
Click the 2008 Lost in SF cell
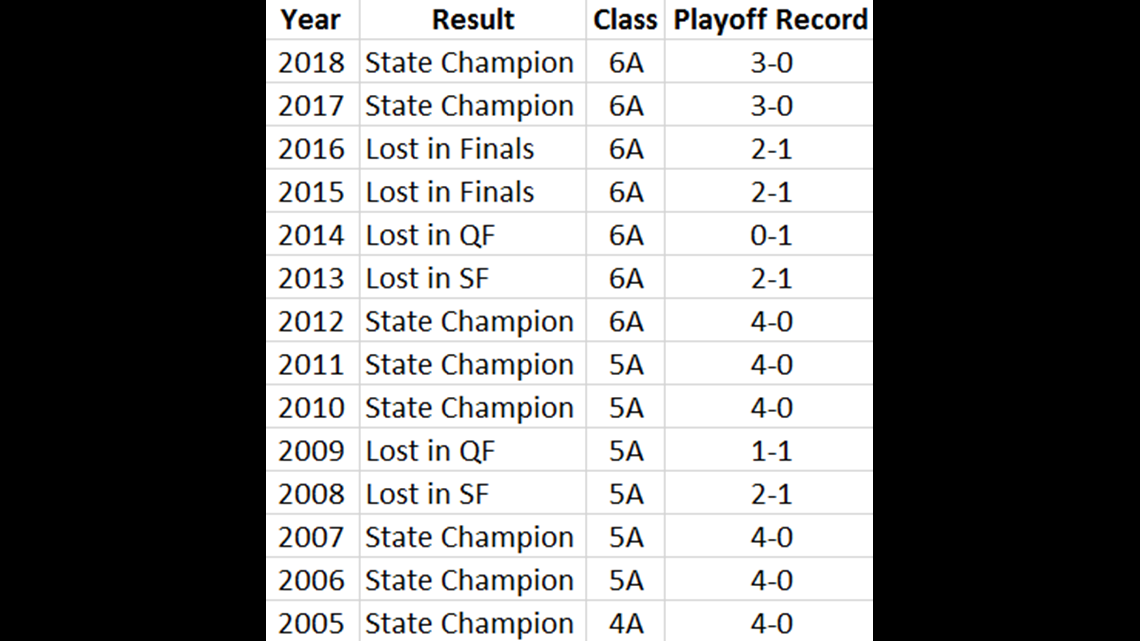[473, 493]
